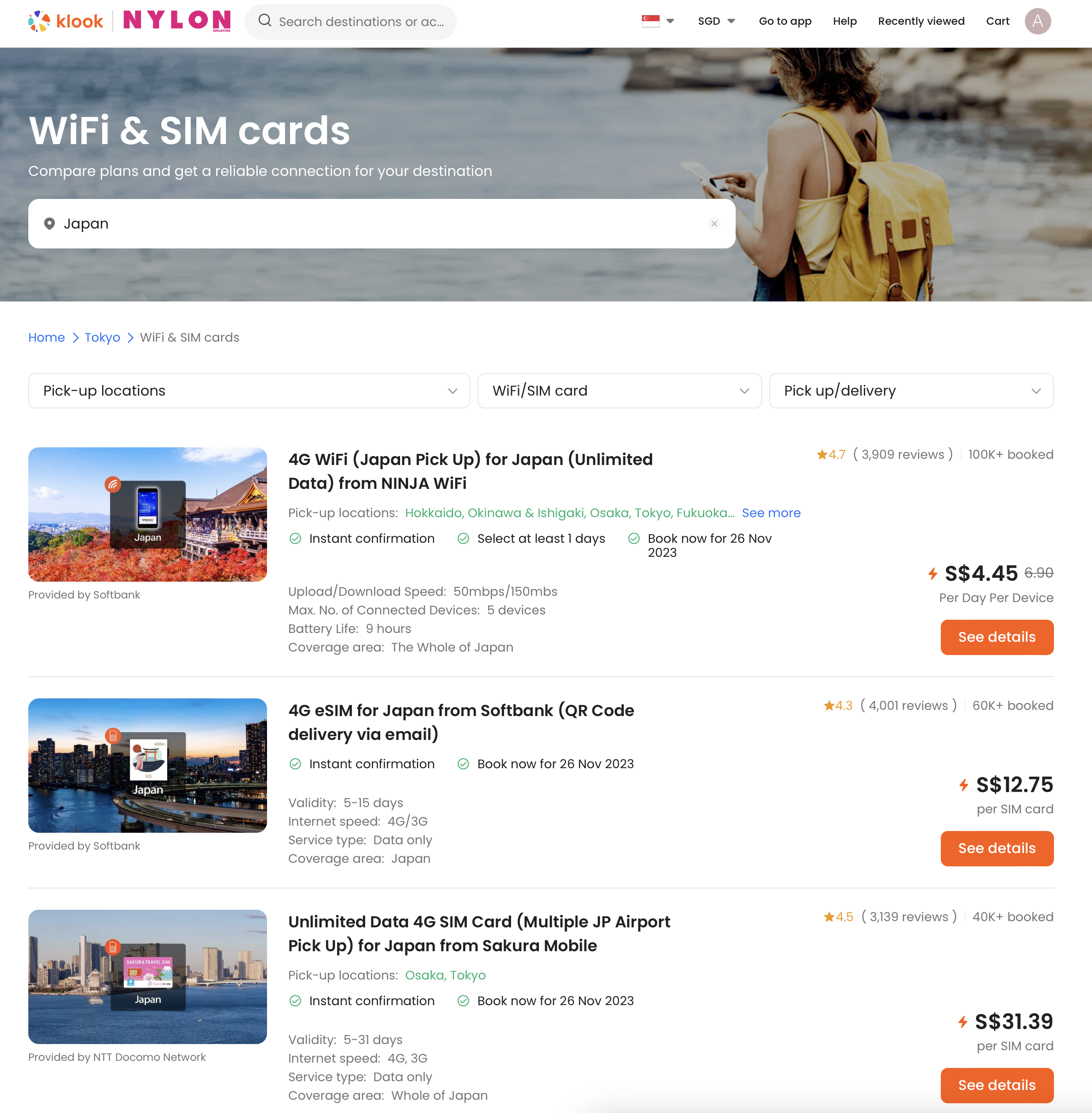Image resolution: width=1092 pixels, height=1113 pixels.
Task: Open the SGD currency selector
Action: pos(716,21)
